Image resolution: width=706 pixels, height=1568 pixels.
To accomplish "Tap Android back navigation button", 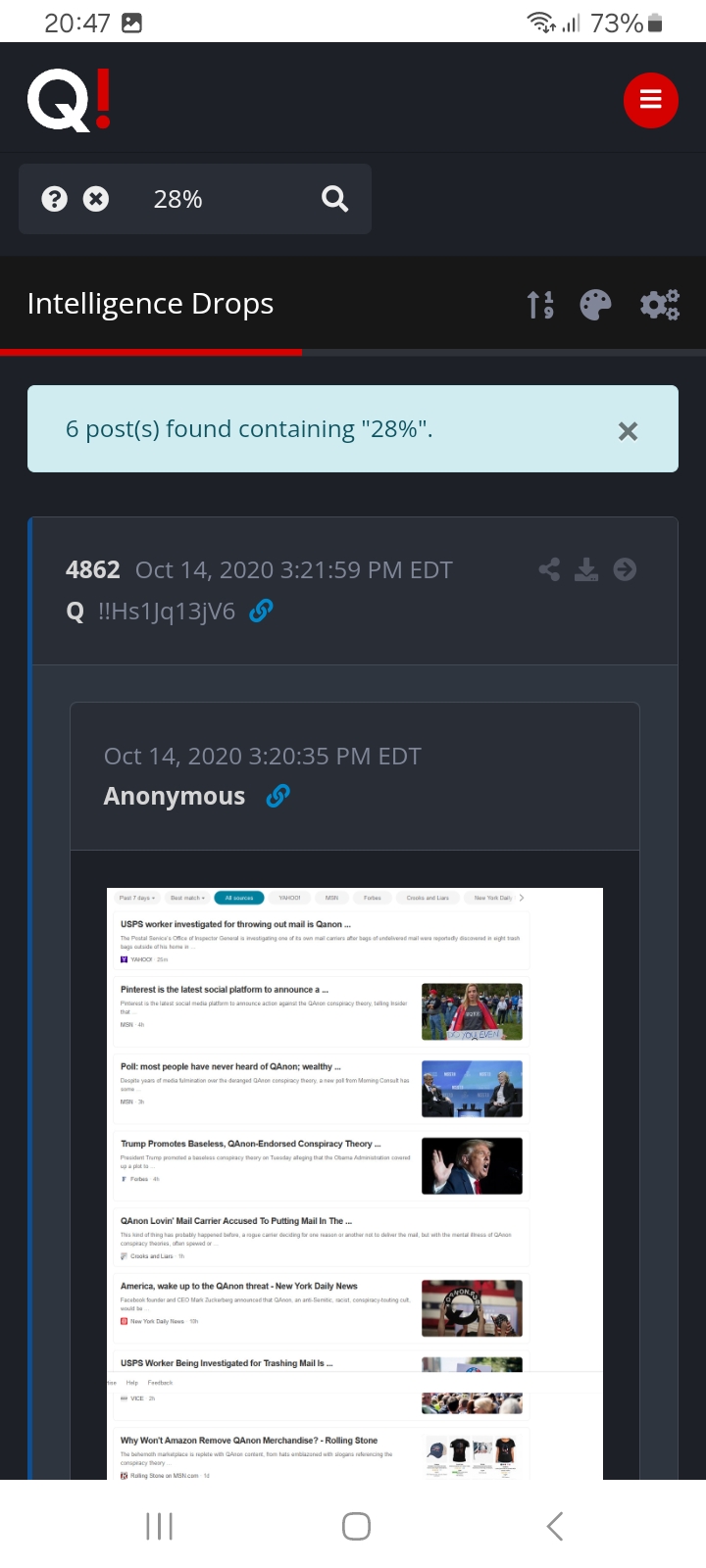I will 554,1526.
